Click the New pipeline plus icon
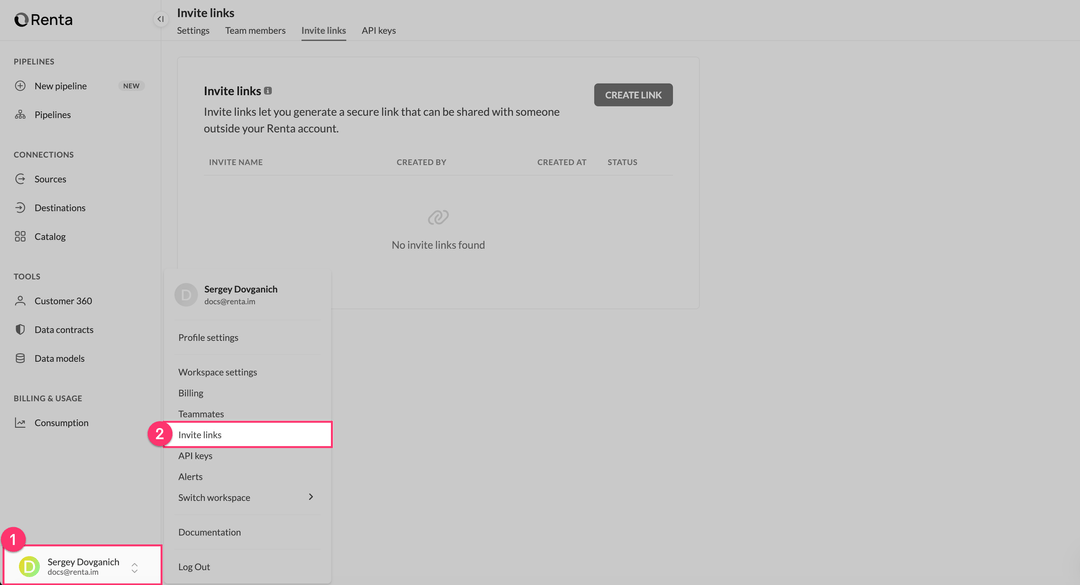This screenshot has width=1080, height=585. tap(20, 85)
